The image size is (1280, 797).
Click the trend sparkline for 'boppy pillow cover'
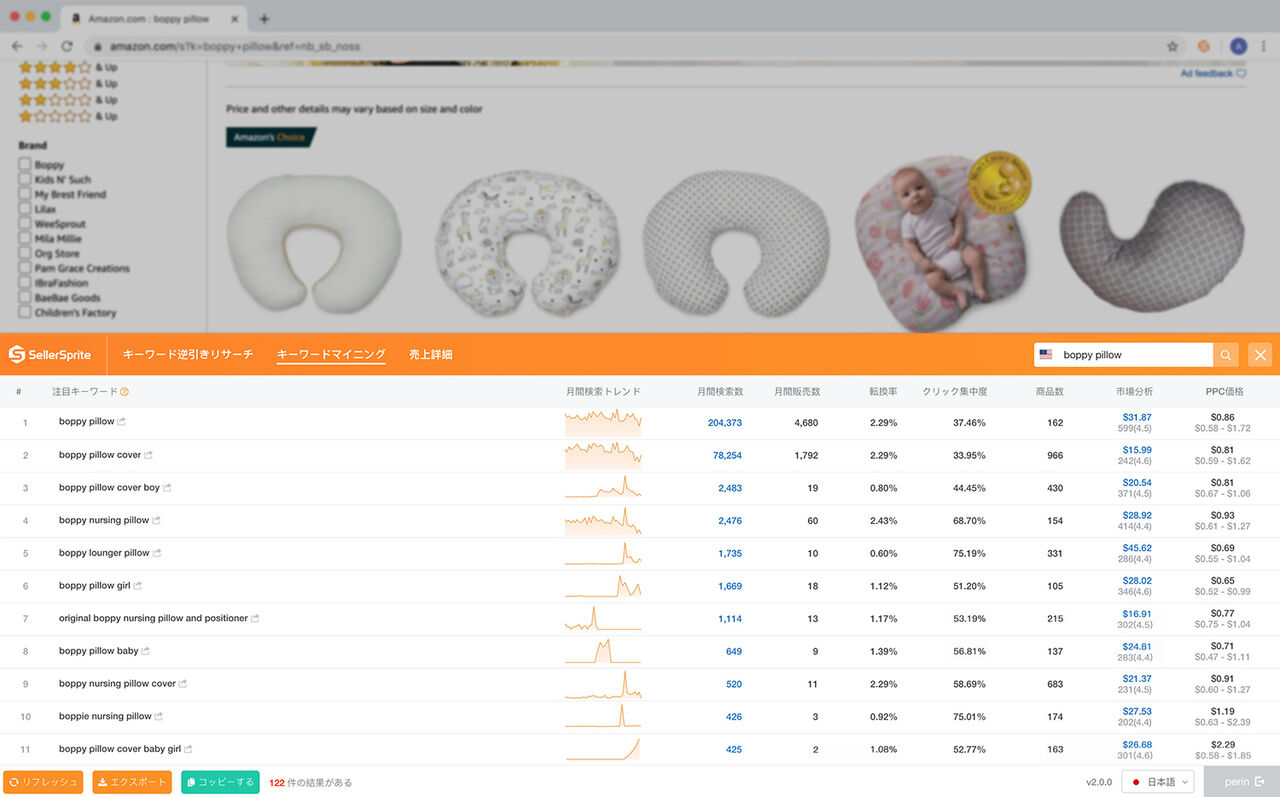tap(603, 455)
